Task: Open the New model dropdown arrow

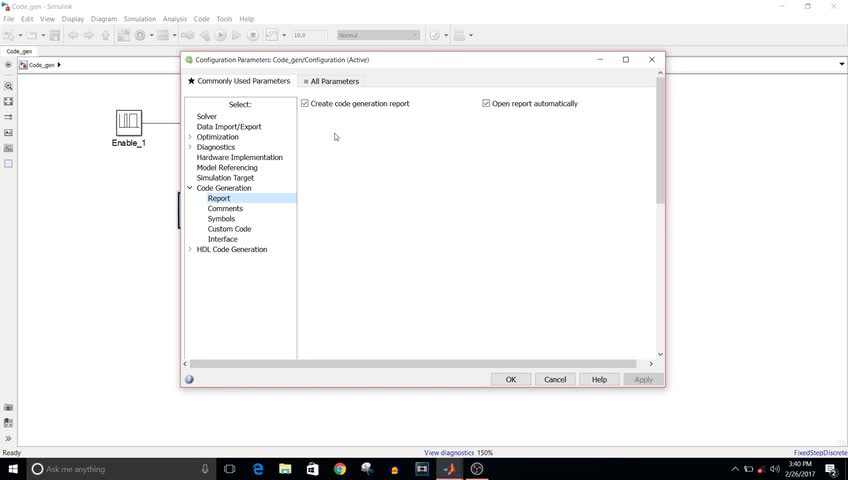Action: (21, 35)
